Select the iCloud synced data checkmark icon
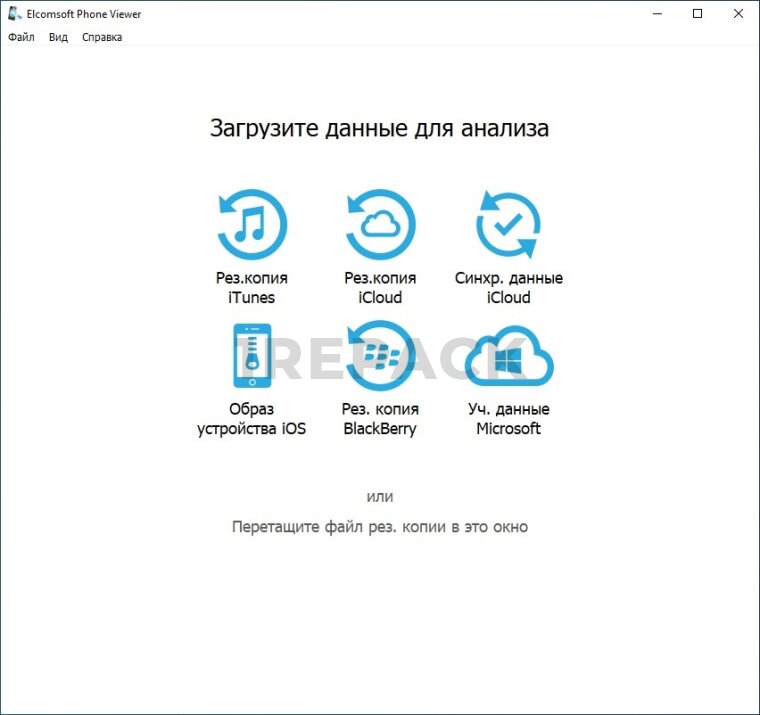Screen dimensions: 760x715 point(508,224)
